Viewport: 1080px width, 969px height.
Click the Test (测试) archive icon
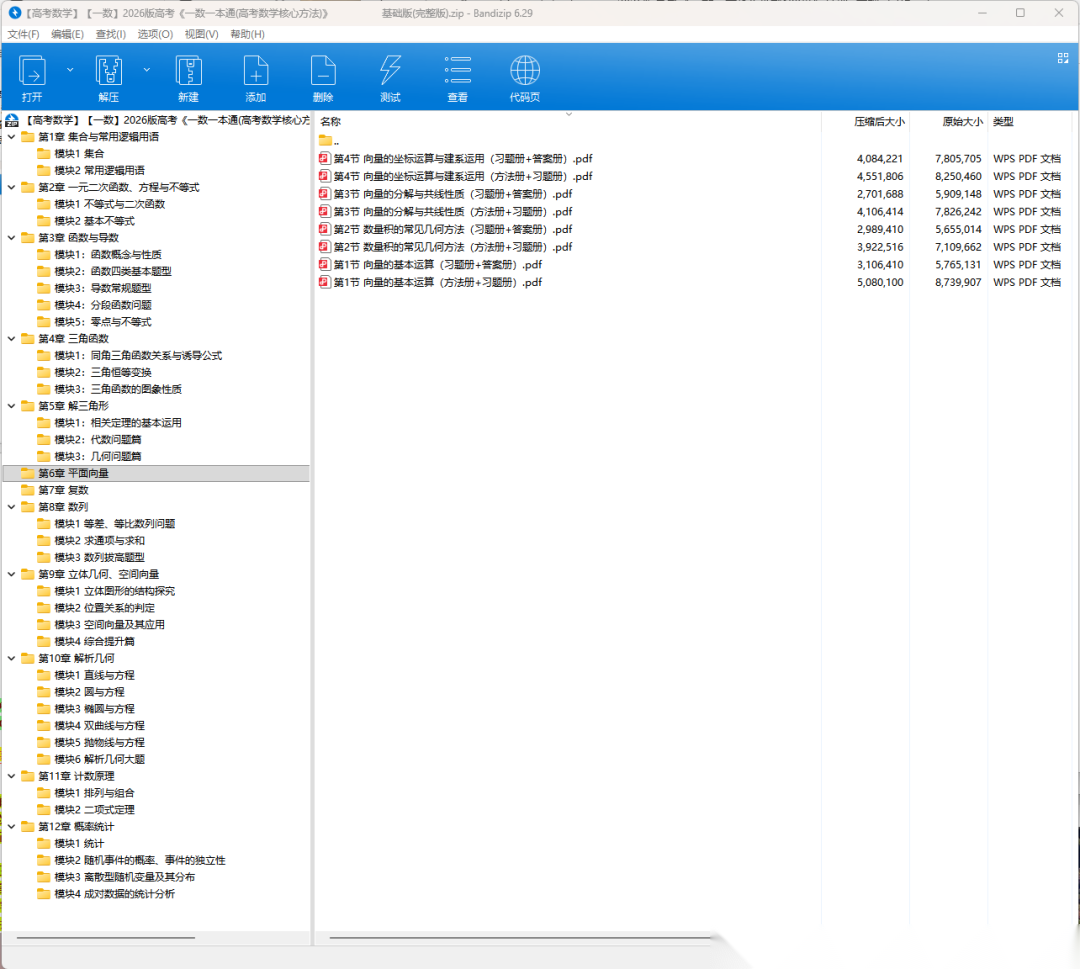(390, 71)
